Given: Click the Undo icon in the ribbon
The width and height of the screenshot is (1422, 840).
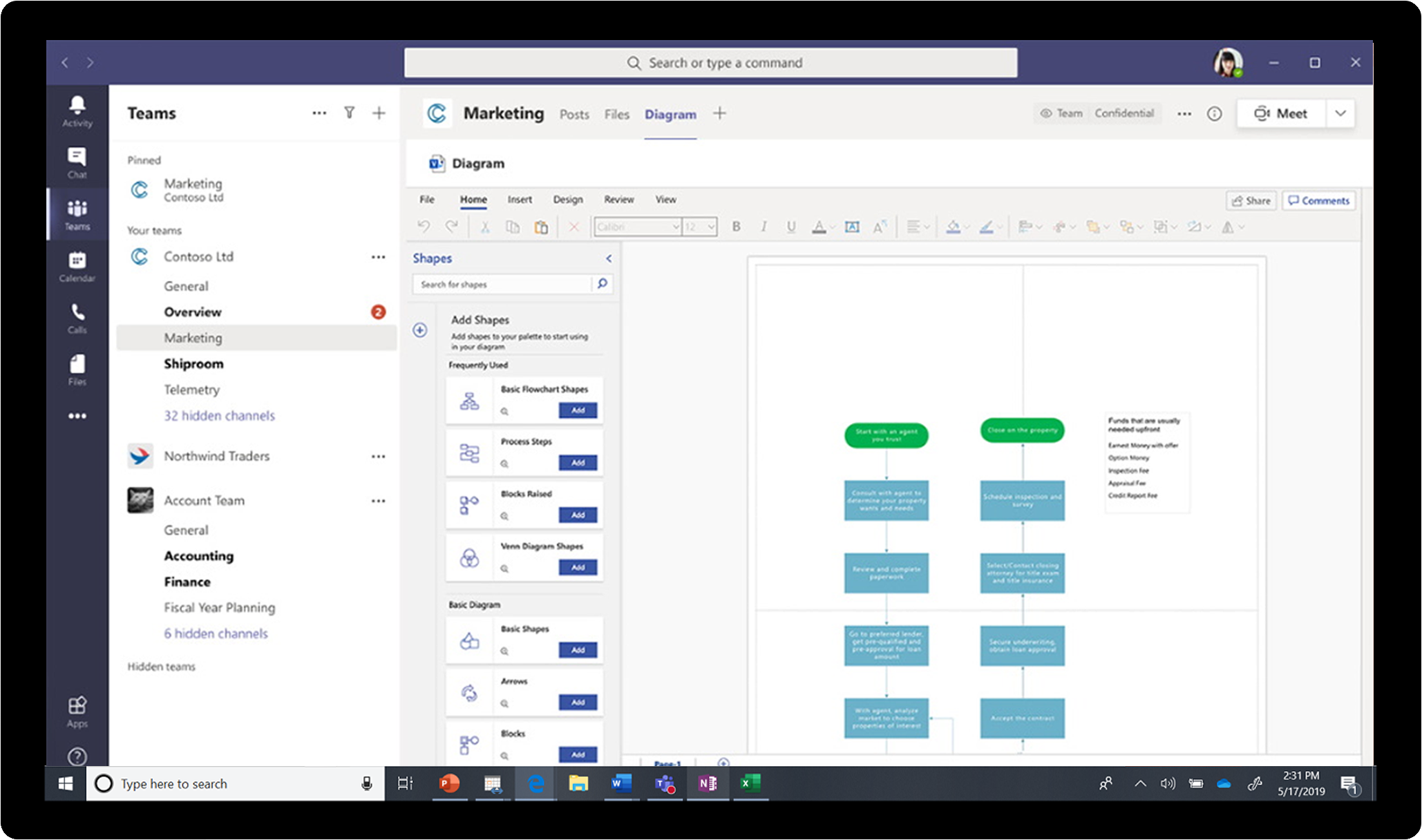Looking at the screenshot, I should 423,226.
